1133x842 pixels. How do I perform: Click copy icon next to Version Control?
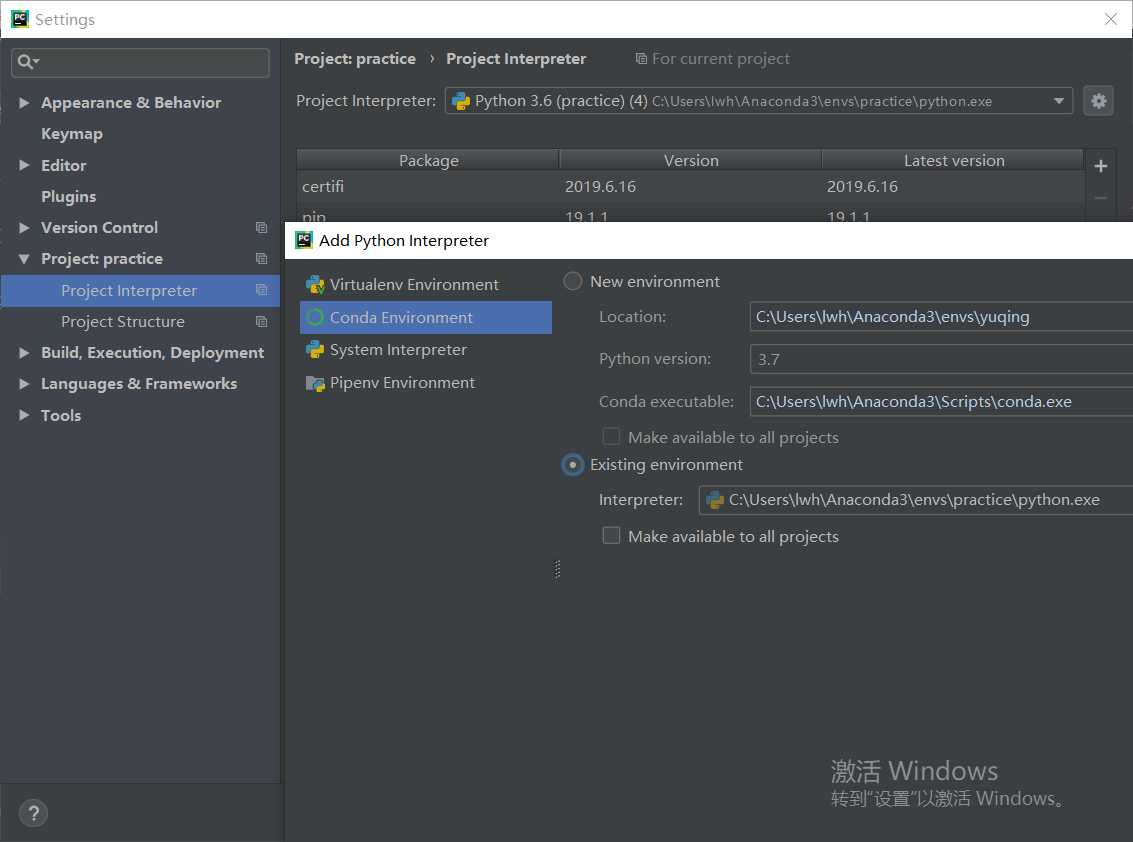(262, 228)
